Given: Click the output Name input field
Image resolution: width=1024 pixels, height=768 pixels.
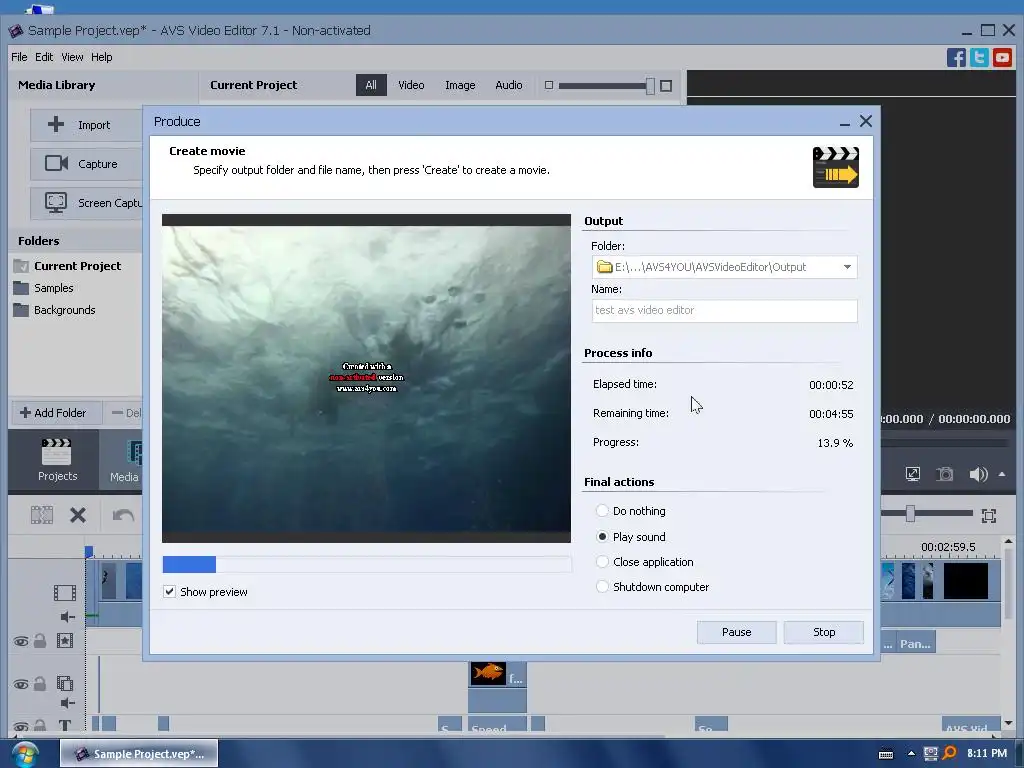Looking at the screenshot, I should pos(724,311).
